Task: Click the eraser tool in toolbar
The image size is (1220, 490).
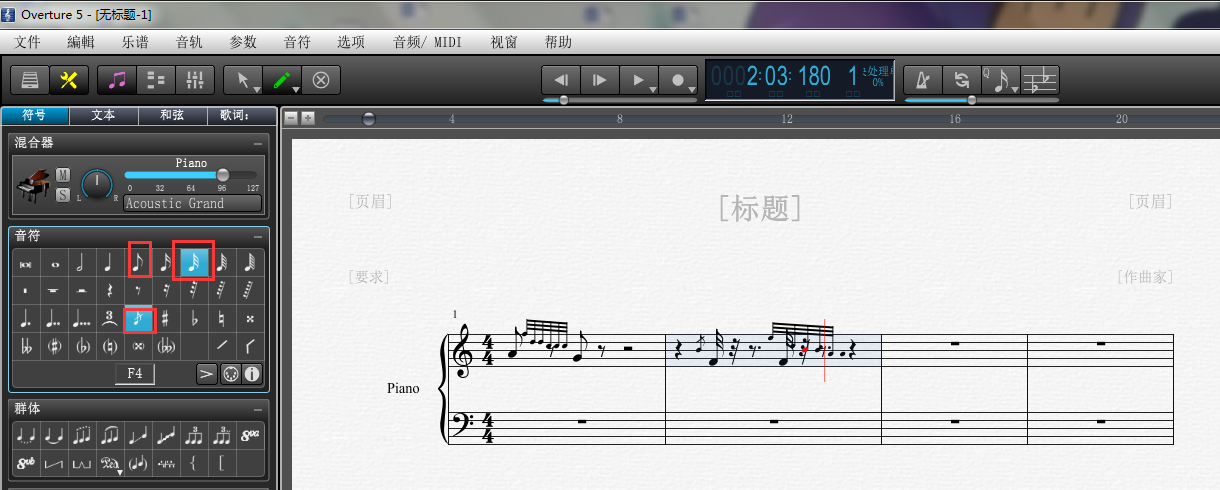Action: (x=321, y=80)
